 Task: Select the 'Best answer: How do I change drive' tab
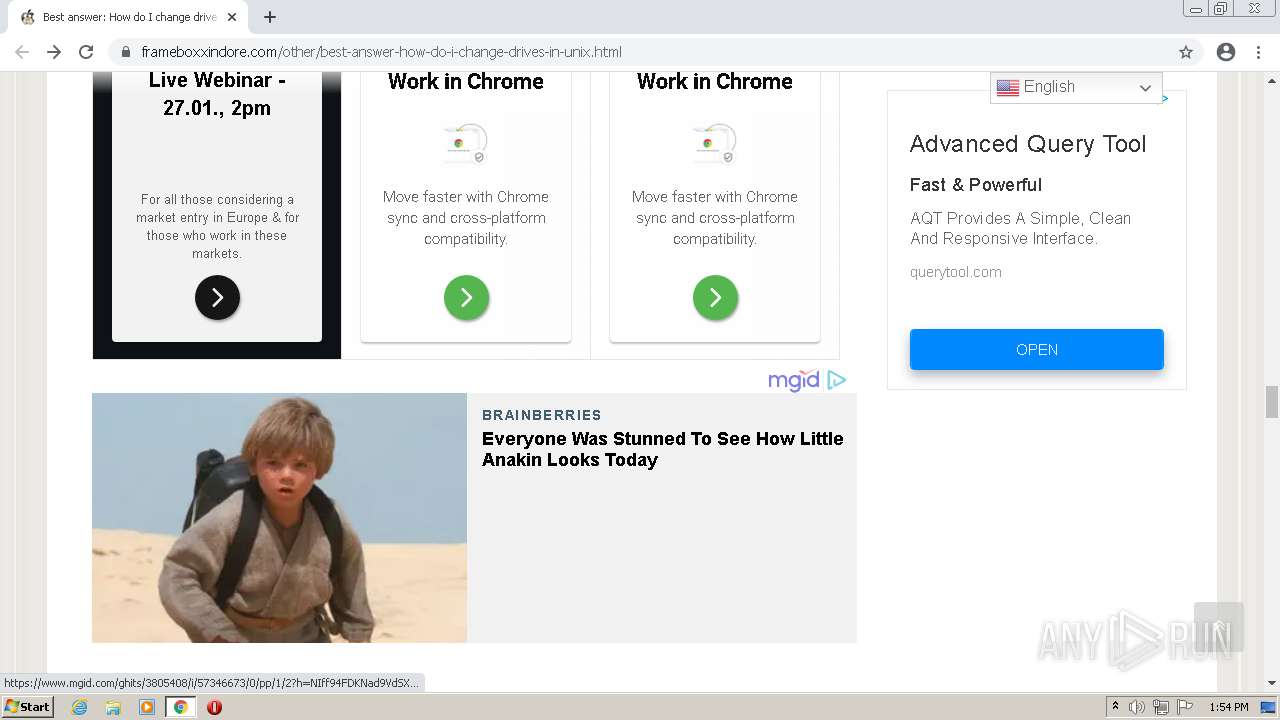point(128,17)
